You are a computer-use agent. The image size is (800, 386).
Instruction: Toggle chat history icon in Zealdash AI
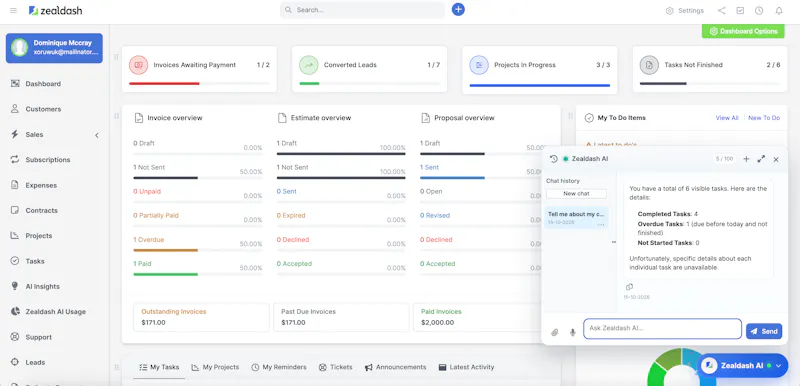[554, 159]
